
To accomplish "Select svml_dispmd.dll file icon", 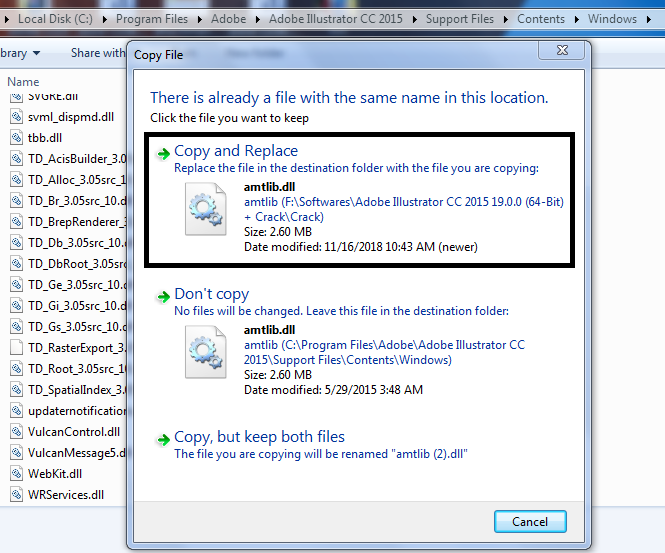I will [16, 117].
